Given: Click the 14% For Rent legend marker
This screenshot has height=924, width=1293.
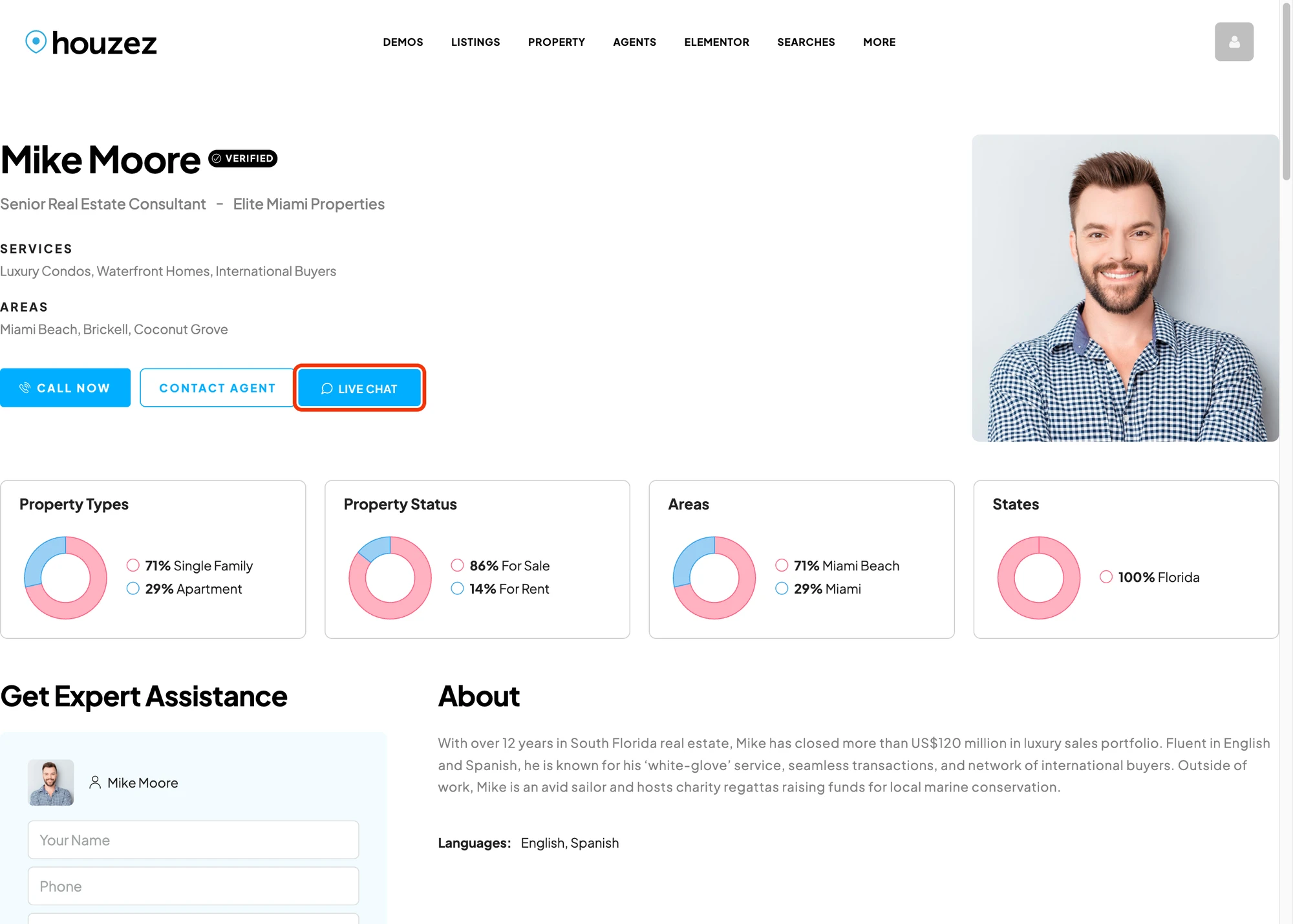Looking at the screenshot, I should pyautogui.click(x=457, y=588).
